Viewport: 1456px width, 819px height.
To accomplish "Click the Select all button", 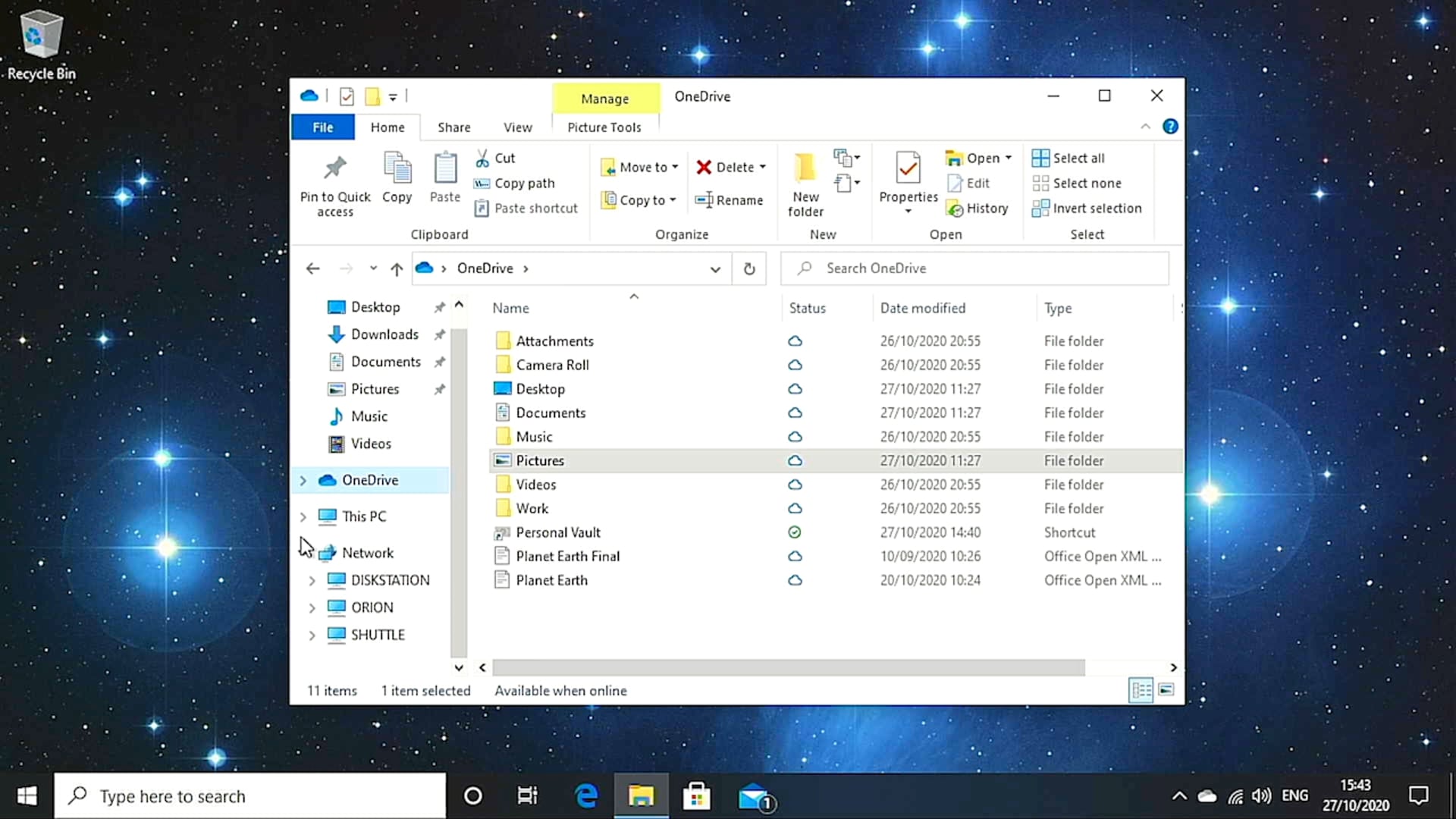I will pyautogui.click(x=1068, y=158).
